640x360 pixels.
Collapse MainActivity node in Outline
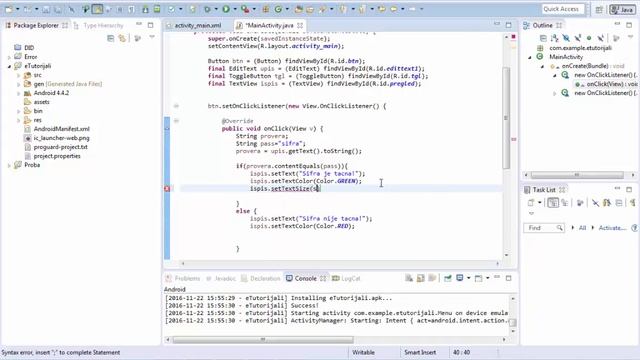[530, 57]
